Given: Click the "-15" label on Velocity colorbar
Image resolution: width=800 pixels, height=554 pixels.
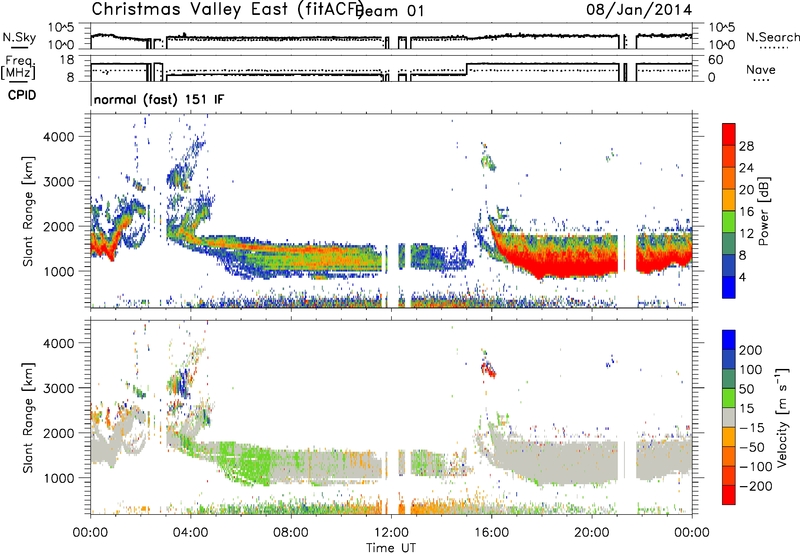Looking at the screenshot, I should [x=751, y=427].
